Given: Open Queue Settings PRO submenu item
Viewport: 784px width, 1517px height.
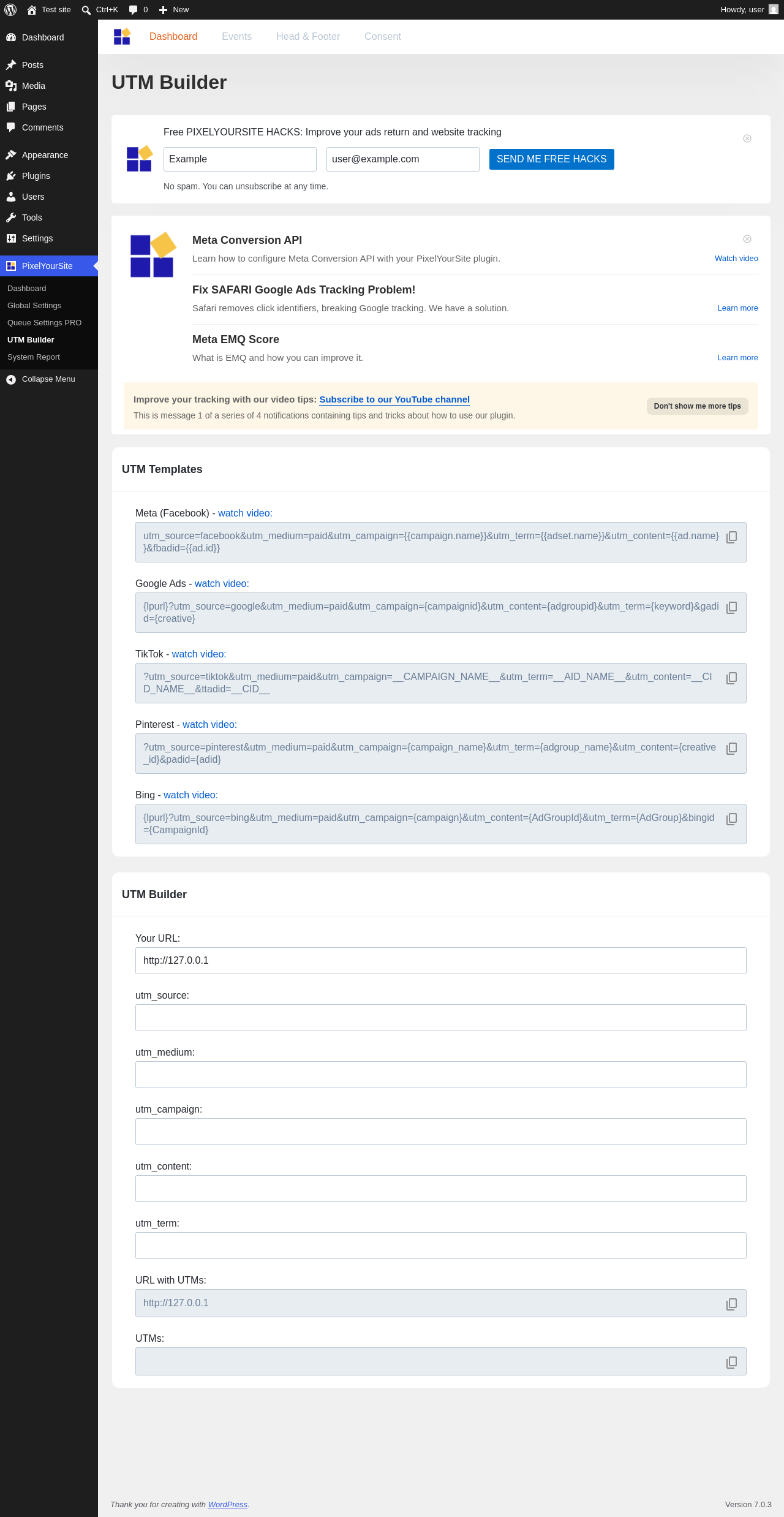Looking at the screenshot, I should click(x=49, y=323).
